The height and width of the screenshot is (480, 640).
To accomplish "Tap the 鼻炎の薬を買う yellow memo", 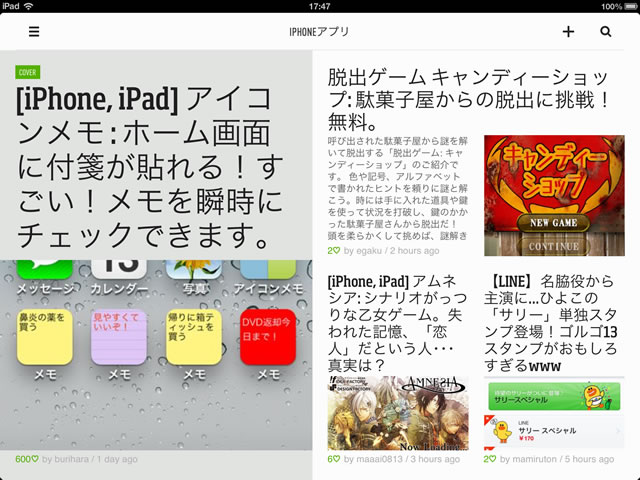I will (45, 337).
